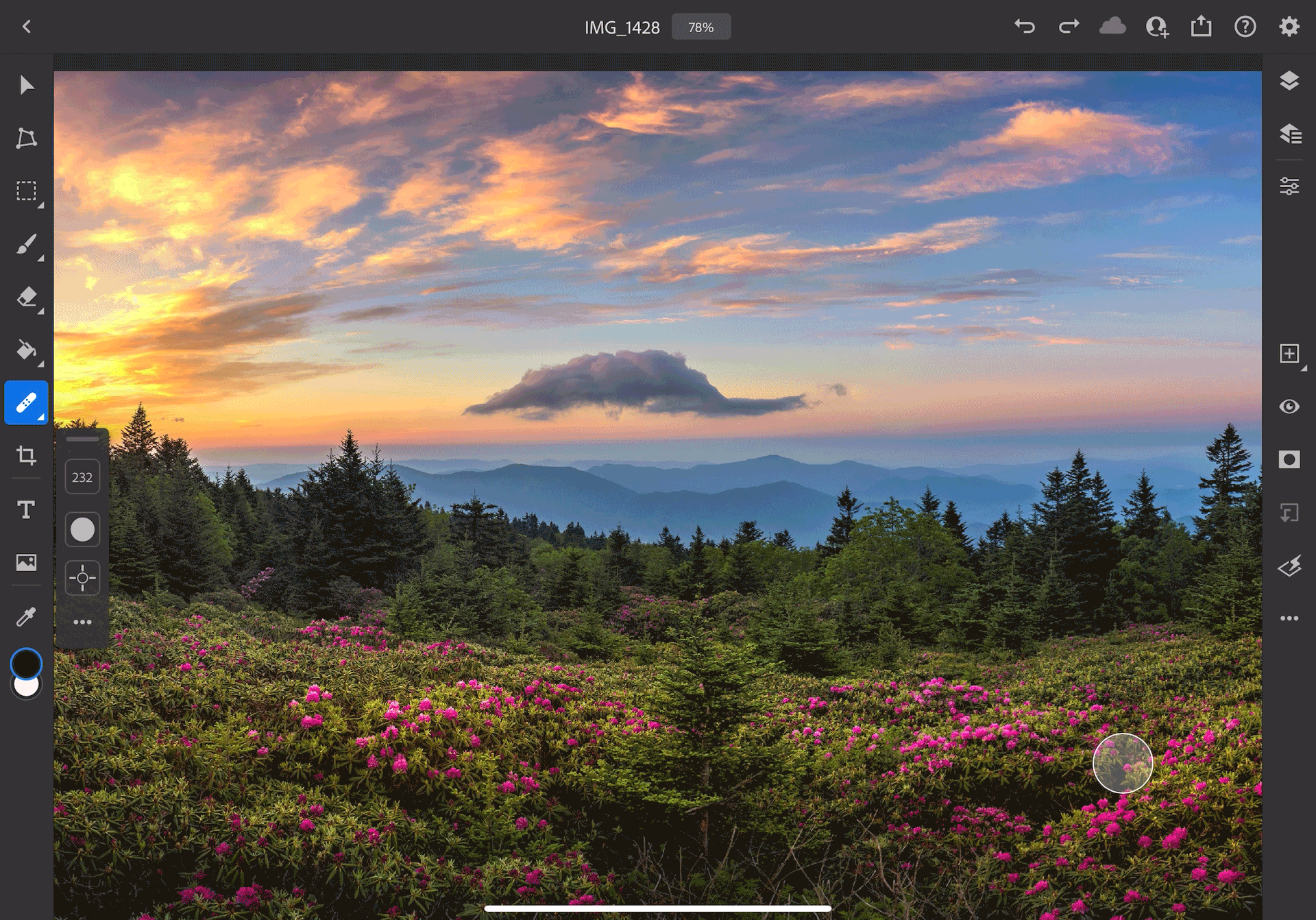Screen dimensions: 1316x920
Task: Open the Crop tool
Action: point(26,456)
